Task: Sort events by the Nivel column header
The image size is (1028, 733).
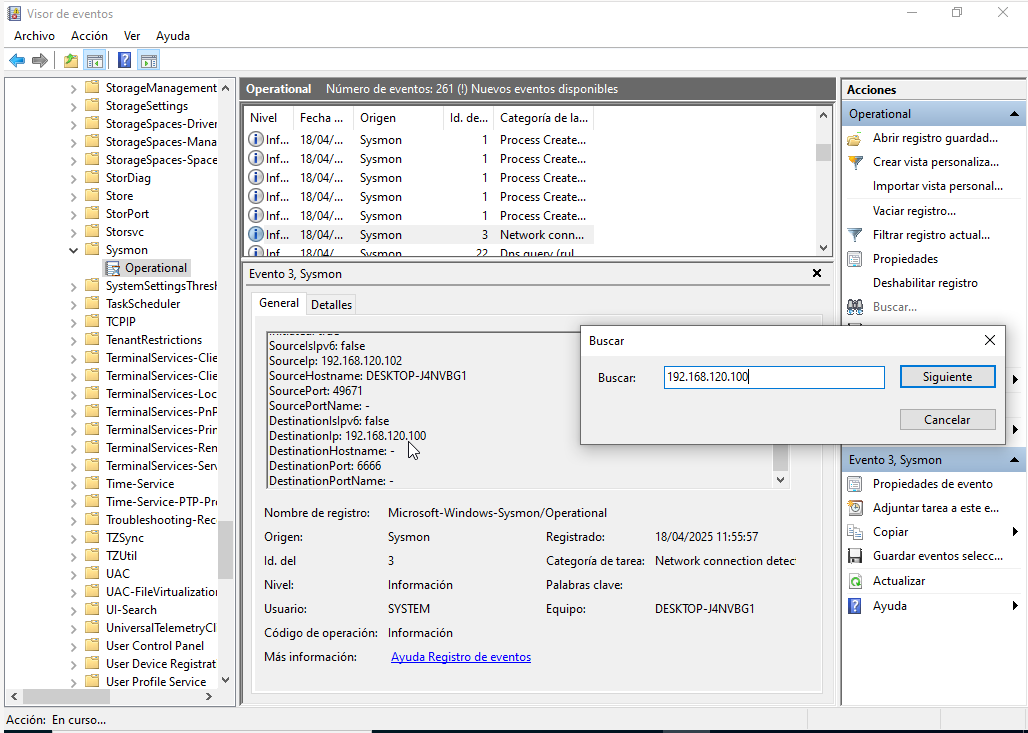Action: 268,118
